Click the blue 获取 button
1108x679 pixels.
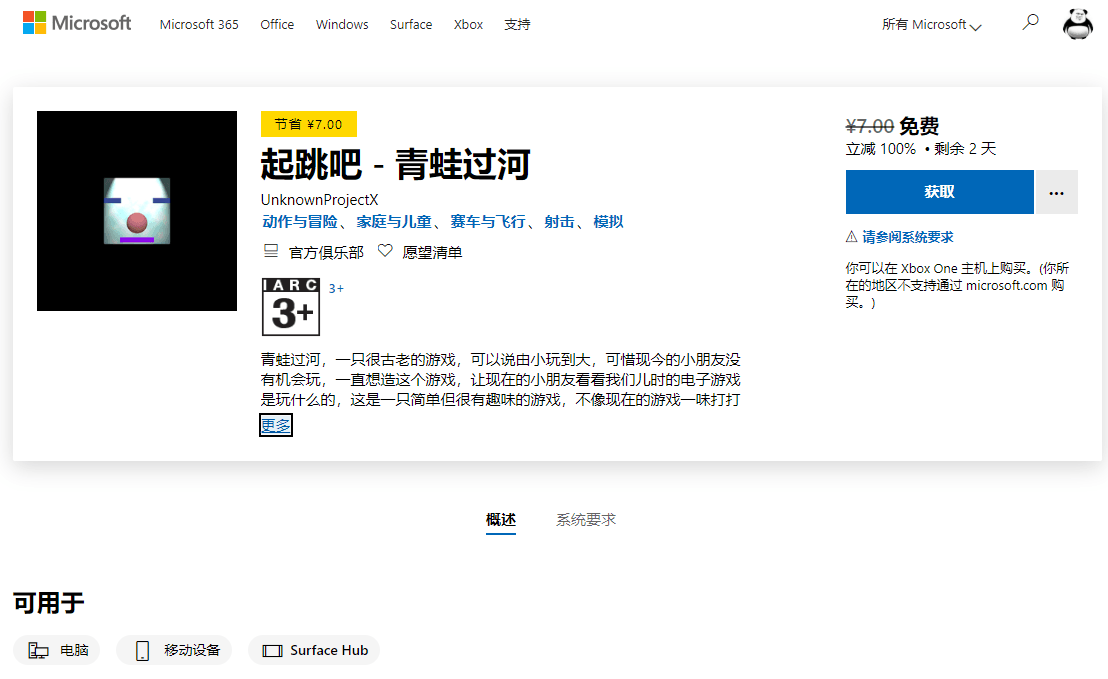tap(940, 192)
